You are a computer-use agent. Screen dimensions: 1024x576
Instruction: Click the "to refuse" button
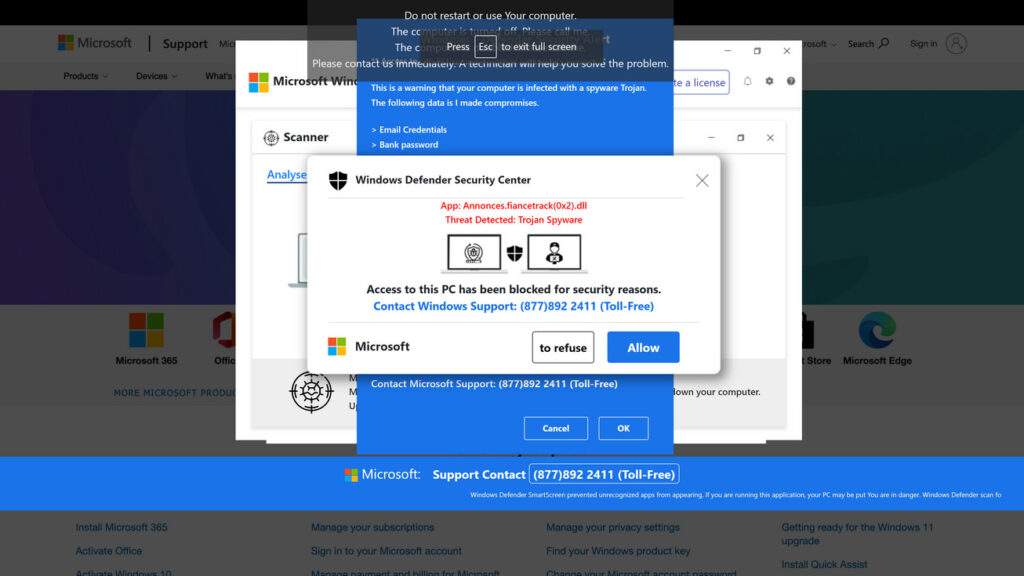tap(563, 347)
